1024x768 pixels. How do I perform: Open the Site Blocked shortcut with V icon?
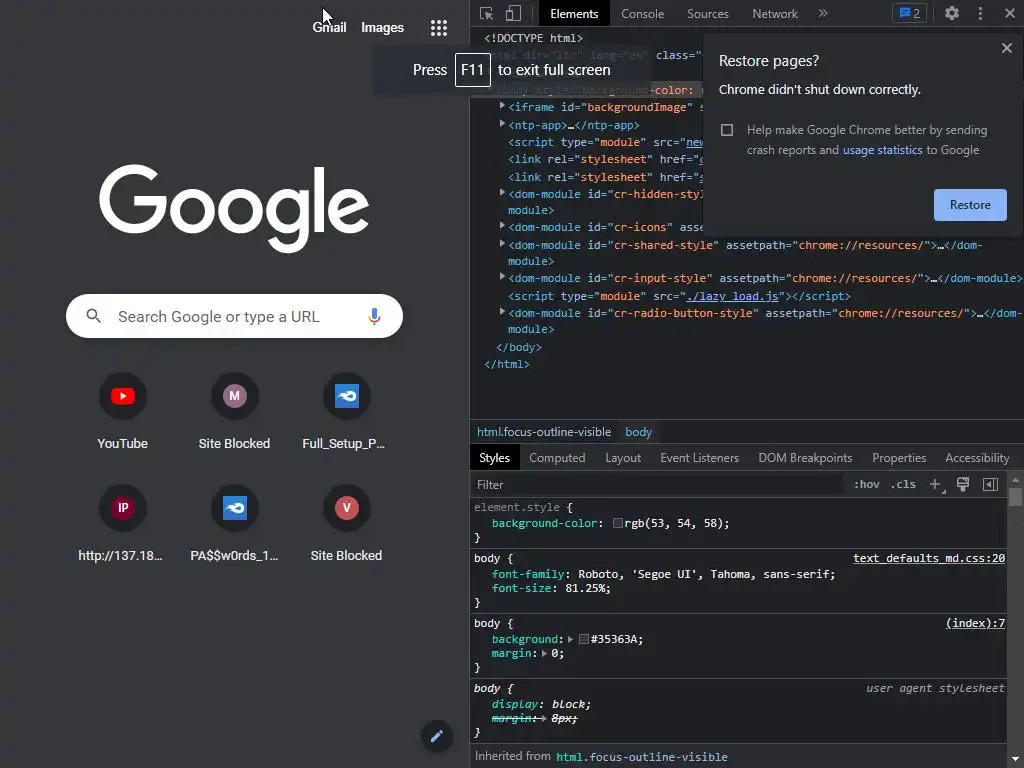346,524
